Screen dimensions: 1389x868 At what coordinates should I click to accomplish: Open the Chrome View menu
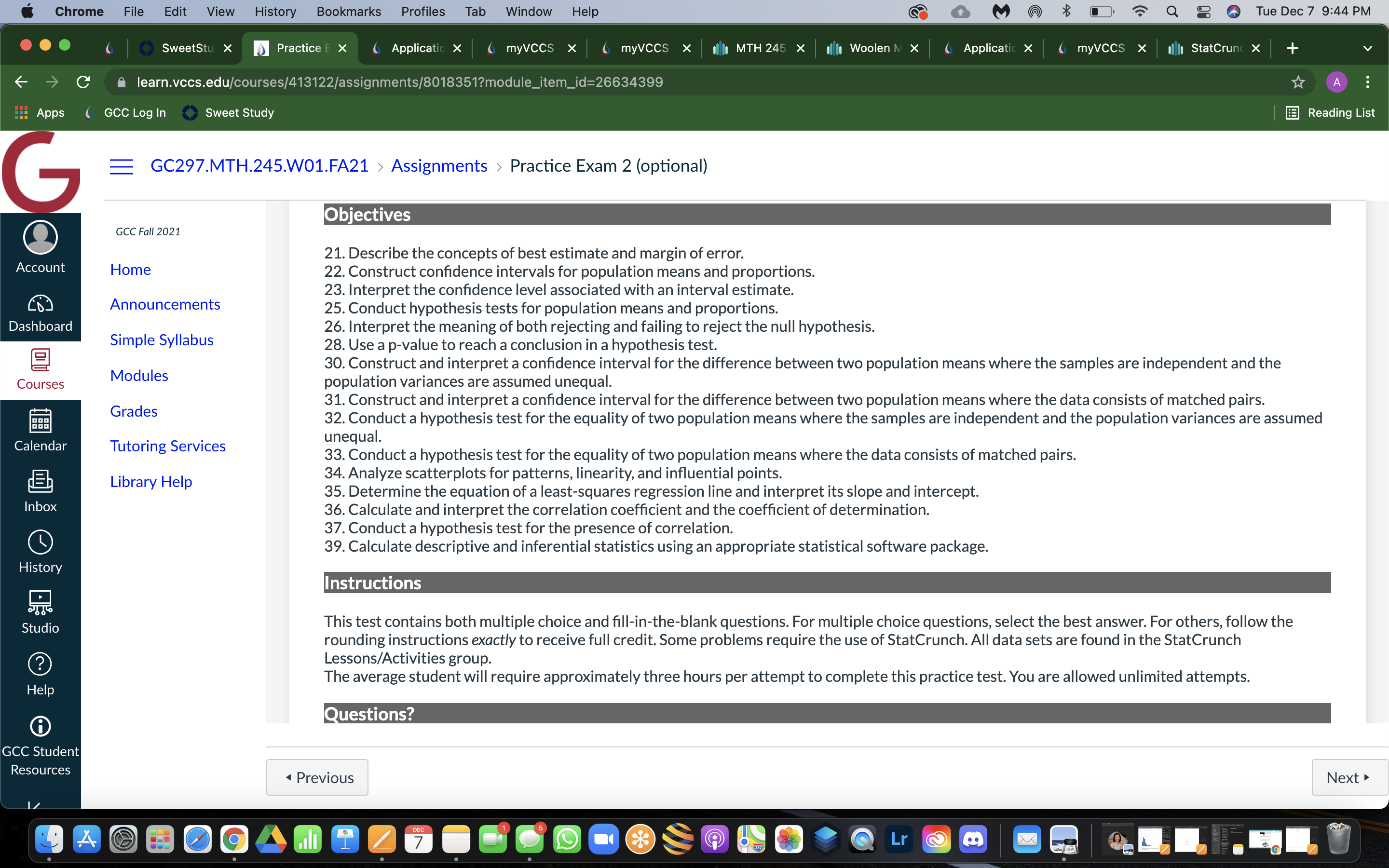click(220, 12)
